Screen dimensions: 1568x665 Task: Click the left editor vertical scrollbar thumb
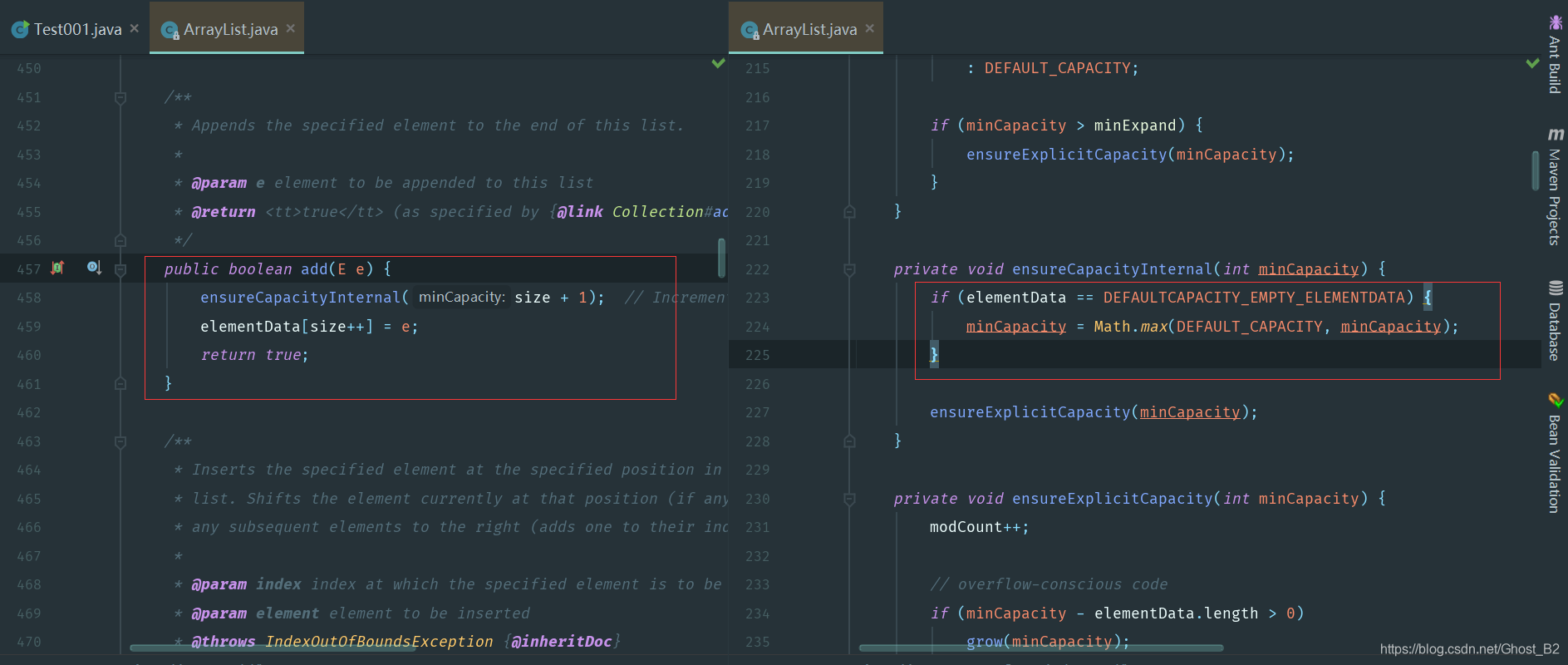tap(721, 258)
